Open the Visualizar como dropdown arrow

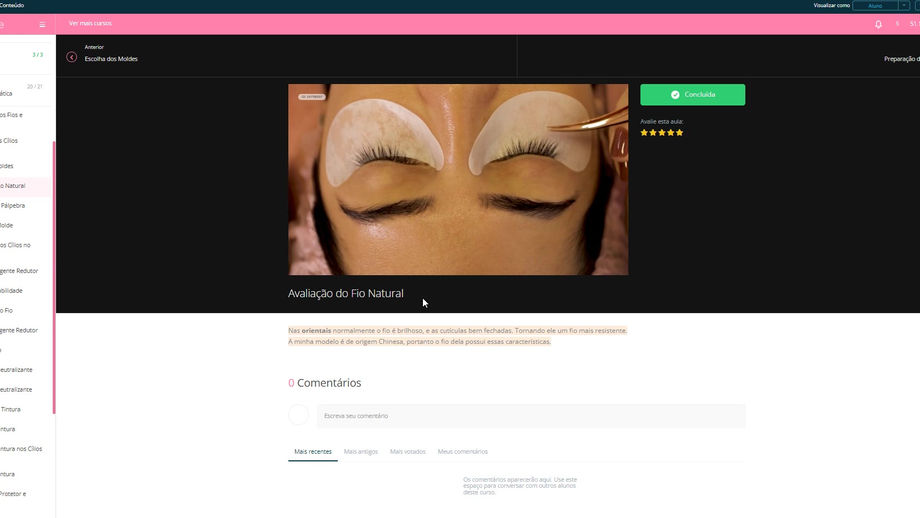(x=904, y=5)
